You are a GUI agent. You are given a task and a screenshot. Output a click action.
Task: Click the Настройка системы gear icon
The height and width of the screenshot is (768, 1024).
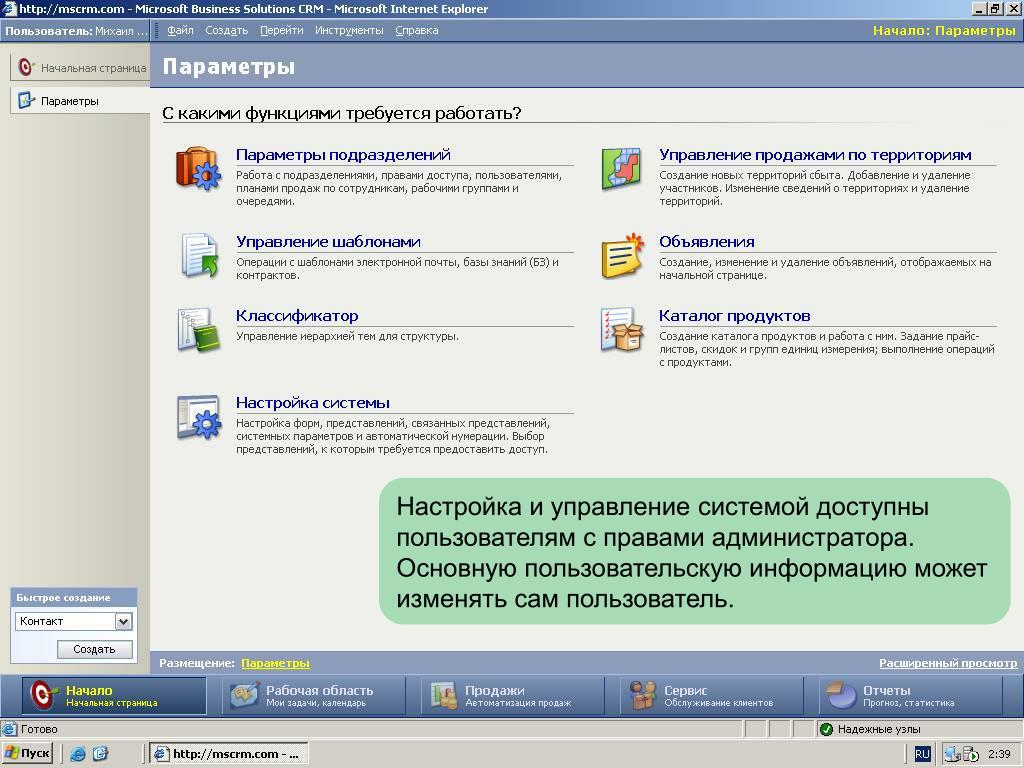tap(199, 417)
